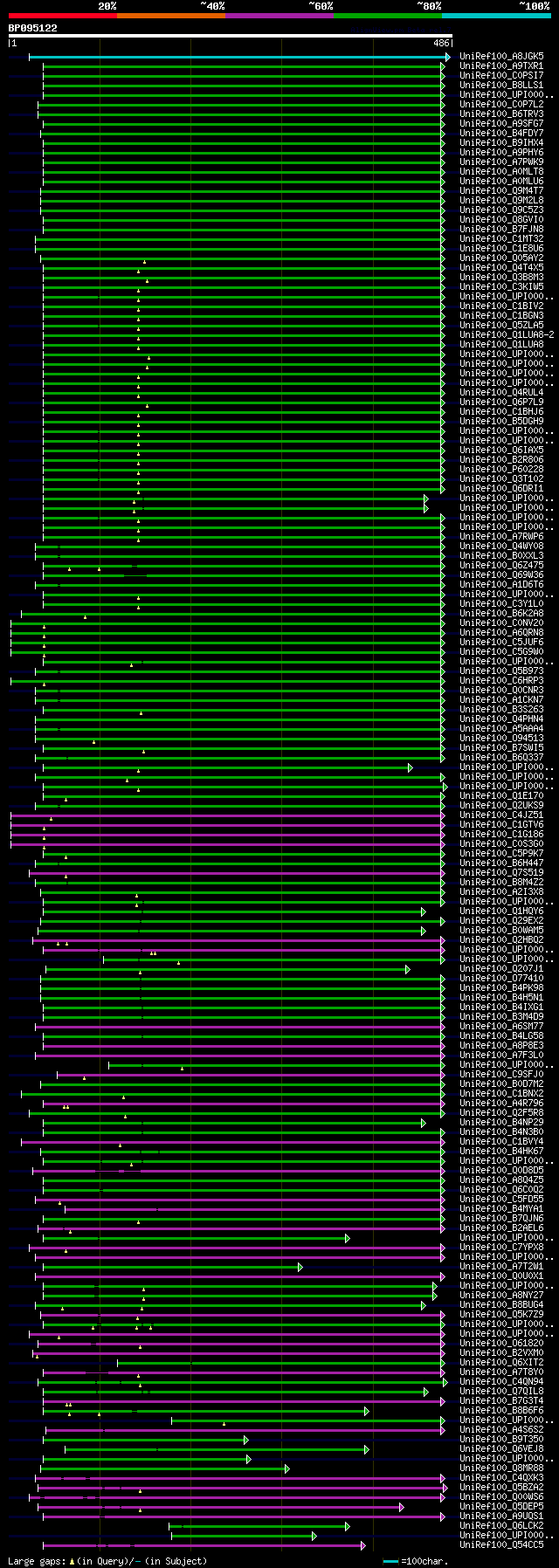Click the UniRef100_C9SFJ0 label
559x1568 pixels.
[x=501, y=1075]
